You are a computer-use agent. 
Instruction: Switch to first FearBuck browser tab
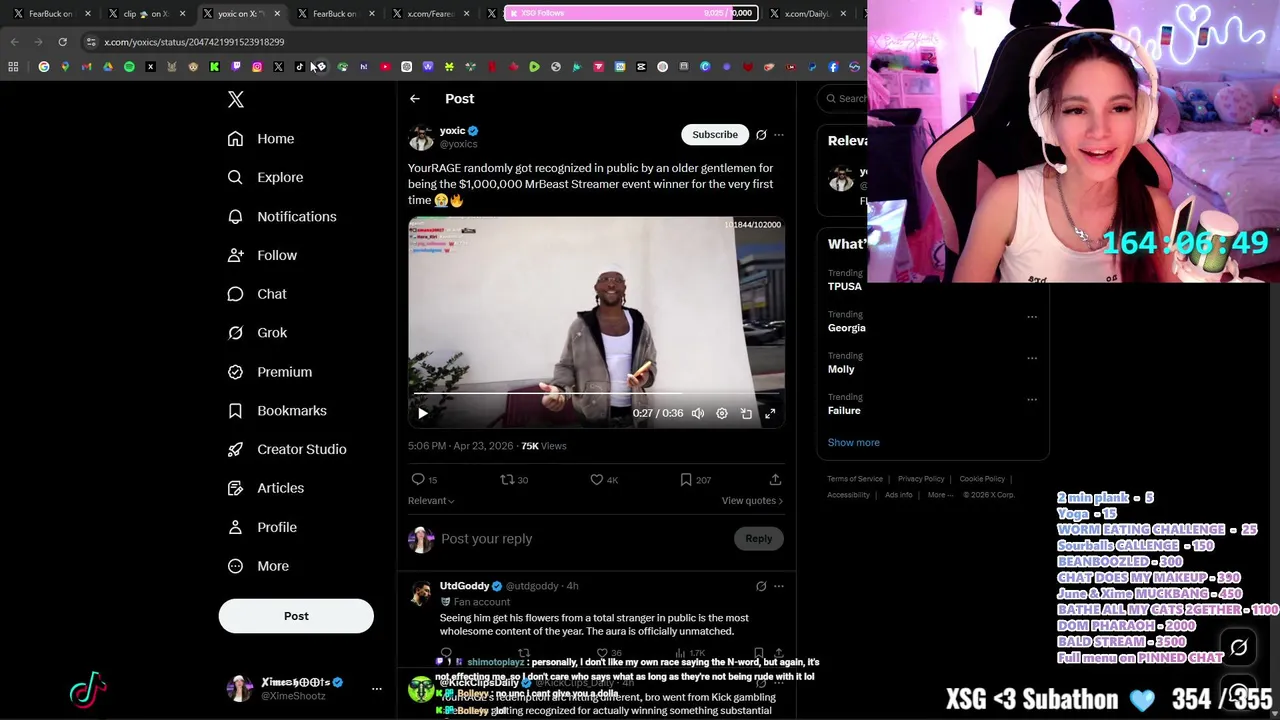50,14
